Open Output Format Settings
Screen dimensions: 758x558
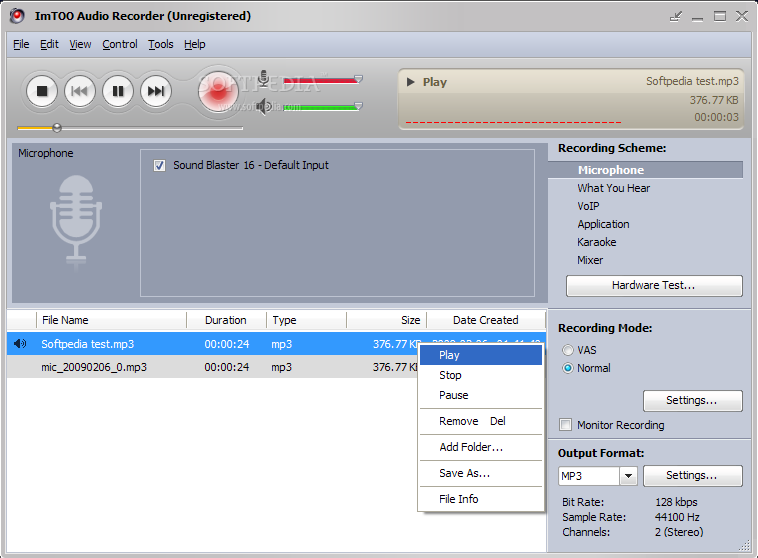(692, 475)
